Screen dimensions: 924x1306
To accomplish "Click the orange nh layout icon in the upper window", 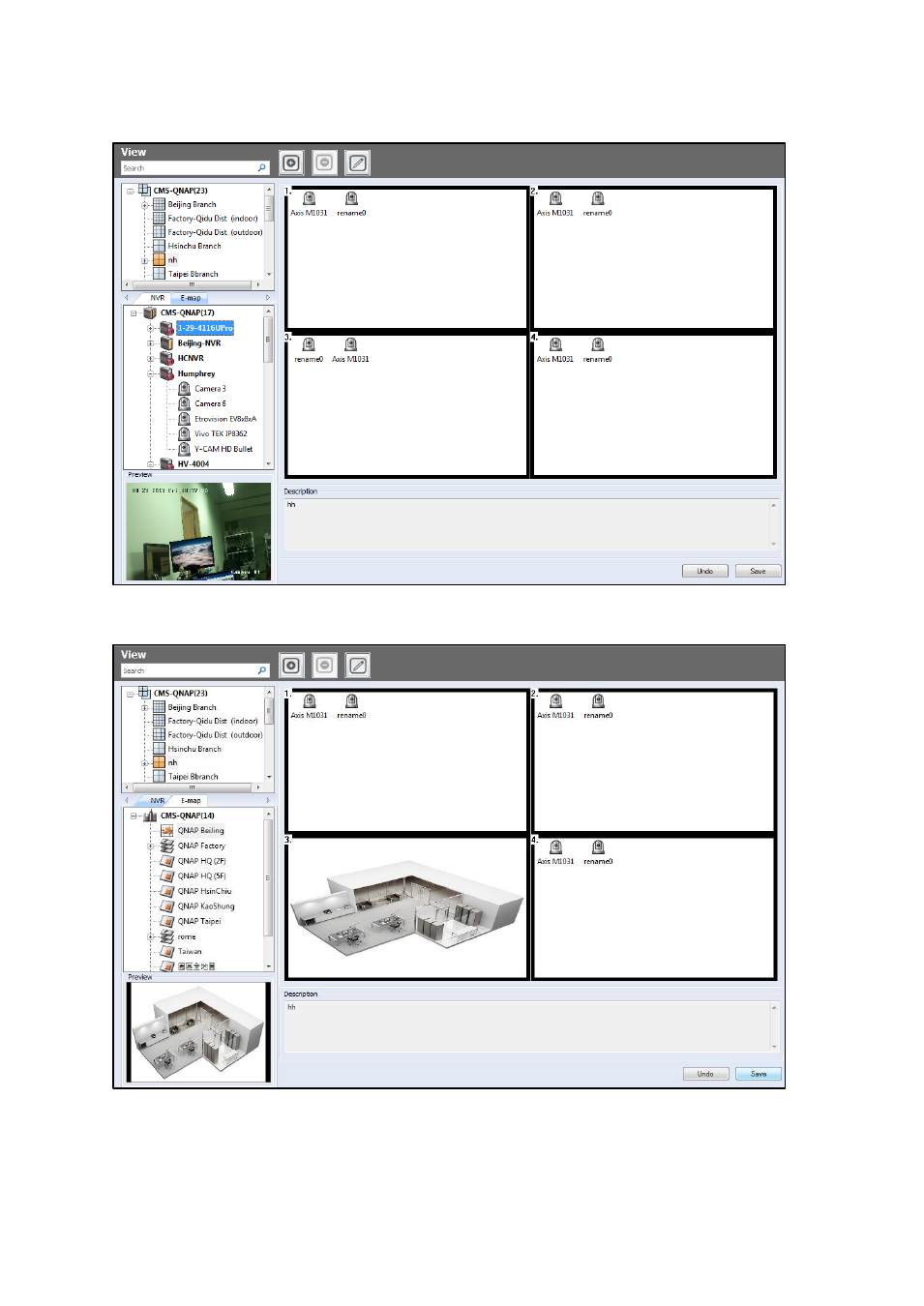I will [x=160, y=259].
